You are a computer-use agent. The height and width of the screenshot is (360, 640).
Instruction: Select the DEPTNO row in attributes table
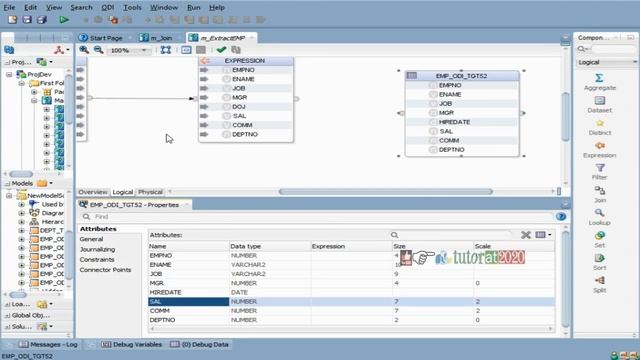coord(351,320)
